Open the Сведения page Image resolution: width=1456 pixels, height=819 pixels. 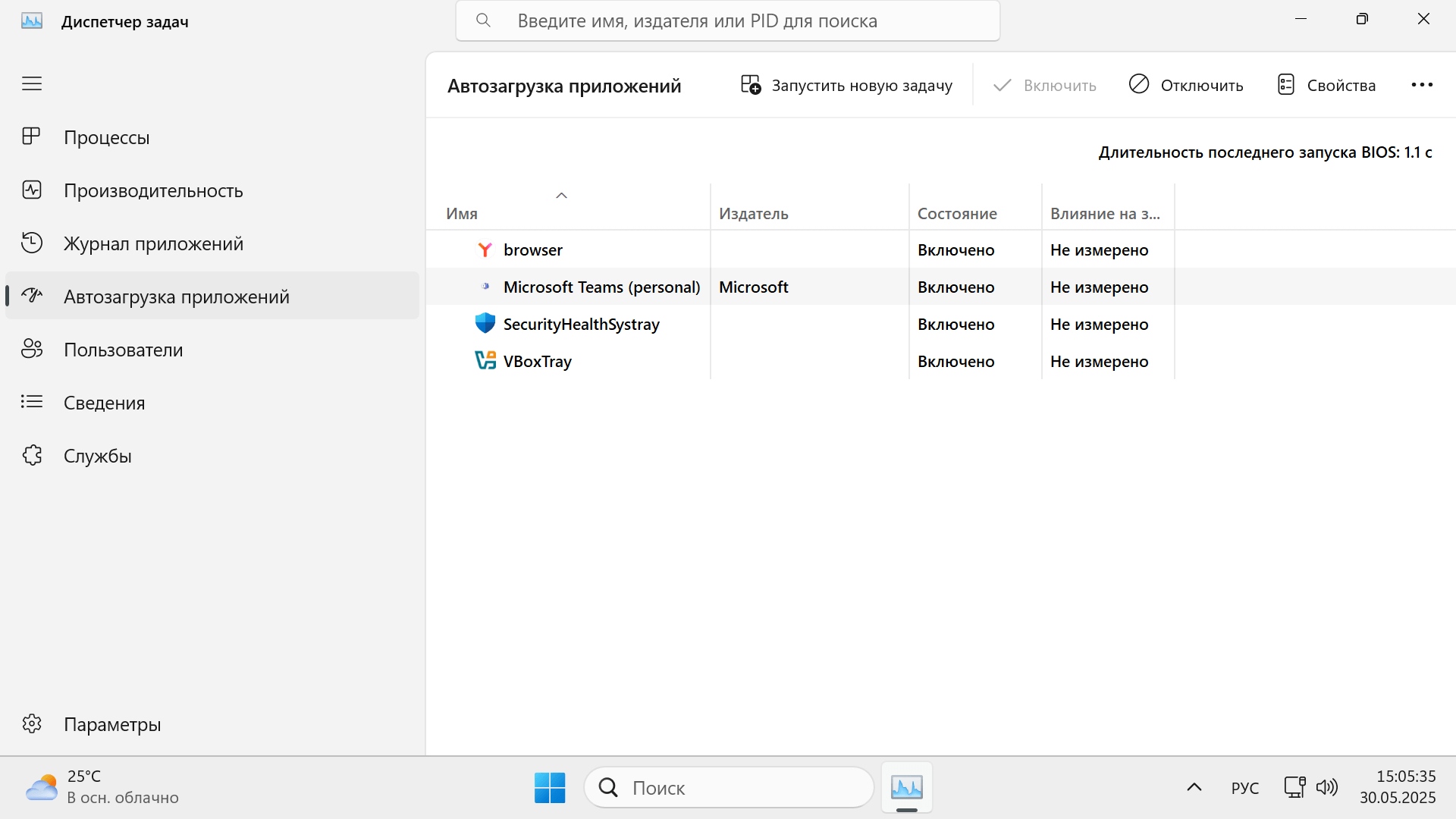coord(104,403)
